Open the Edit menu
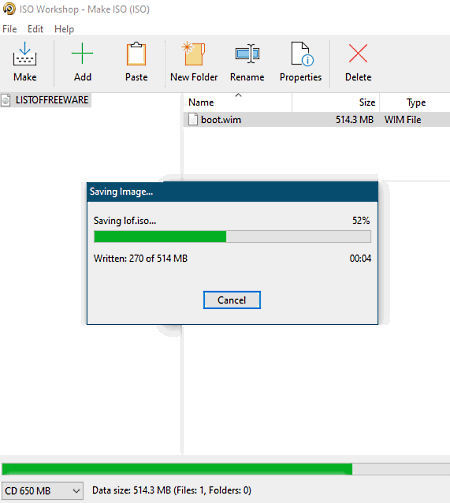This screenshot has width=450, height=503. [x=35, y=29]
